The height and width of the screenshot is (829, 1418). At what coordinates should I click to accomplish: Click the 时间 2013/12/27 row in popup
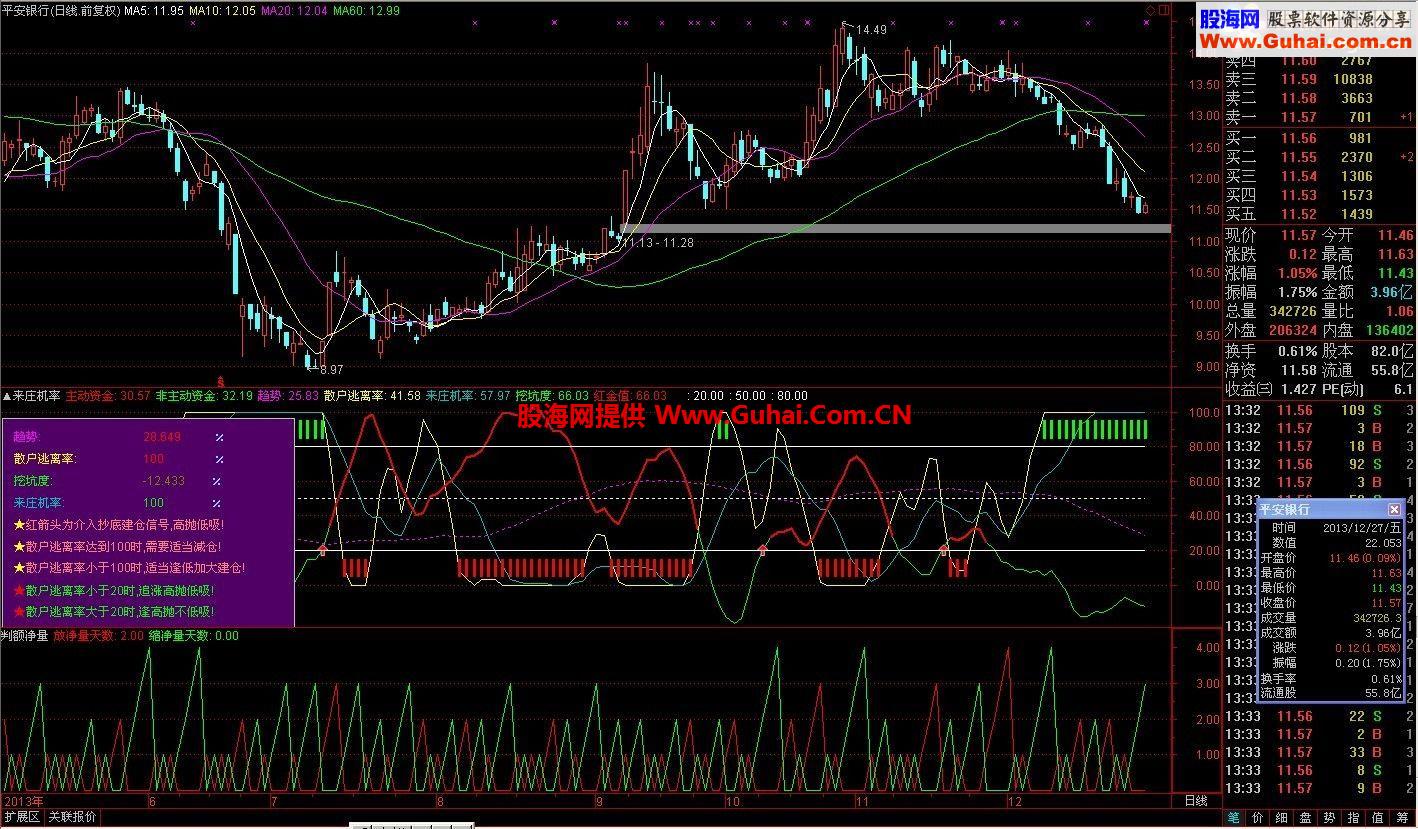pos(1330,528)
